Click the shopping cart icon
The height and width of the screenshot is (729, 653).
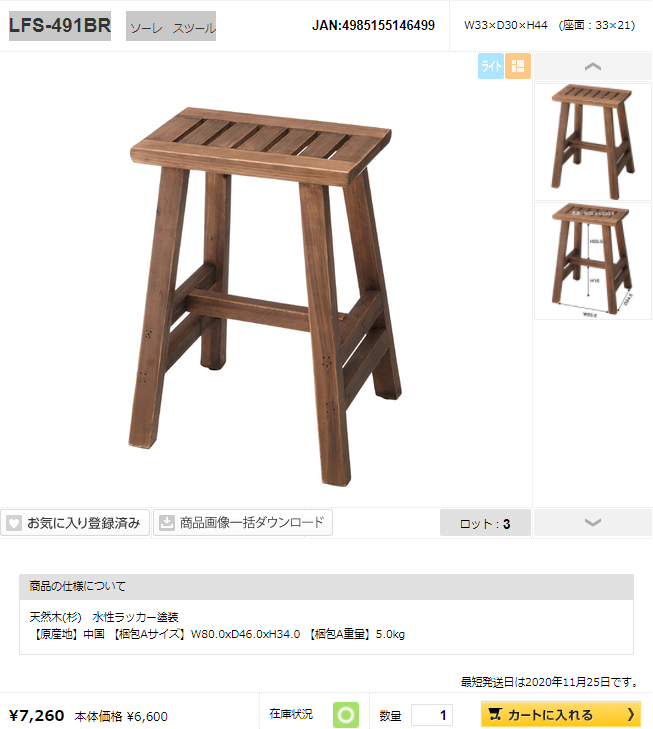tap(495, 714)
